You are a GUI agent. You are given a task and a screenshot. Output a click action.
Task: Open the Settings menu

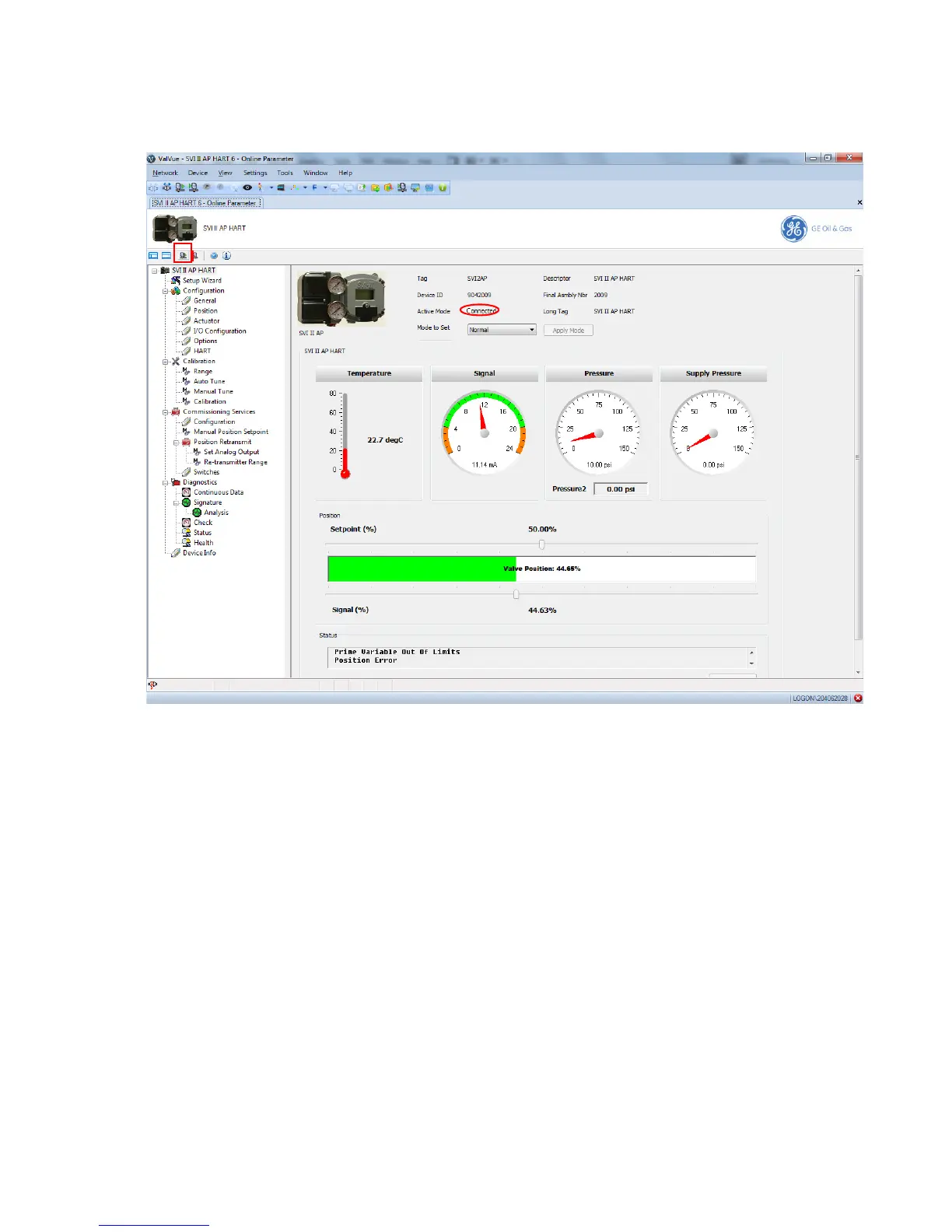pos(255,173)
